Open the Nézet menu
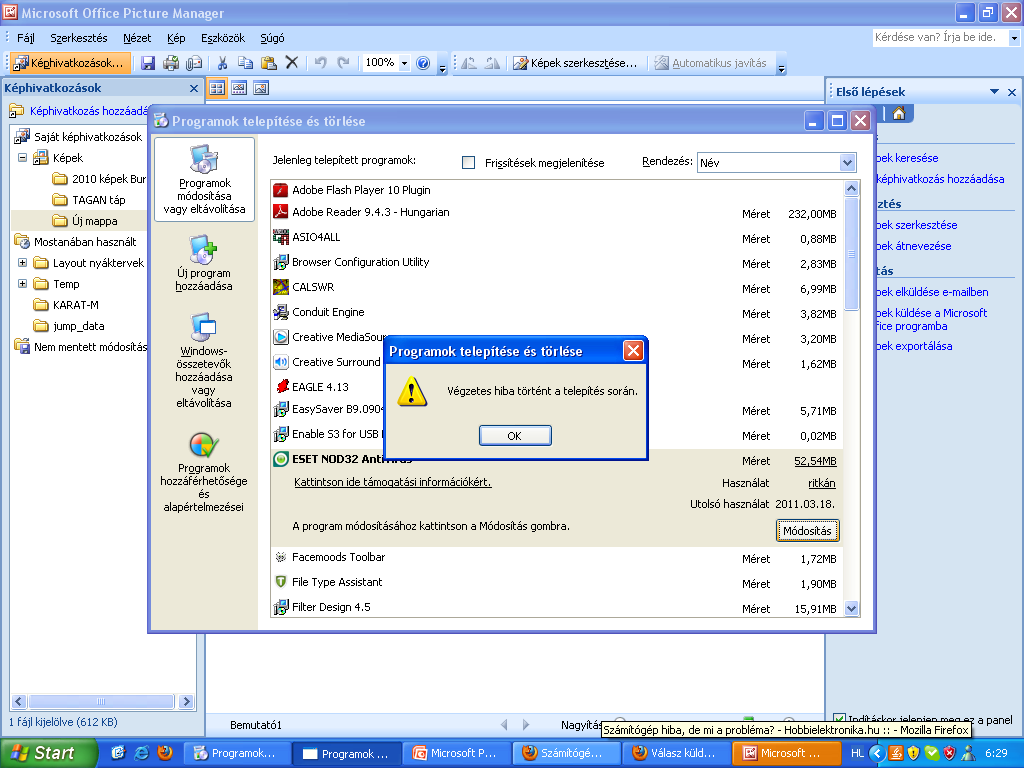The width and height of the screenshot is (1024, 768). (x=137, y=38)
